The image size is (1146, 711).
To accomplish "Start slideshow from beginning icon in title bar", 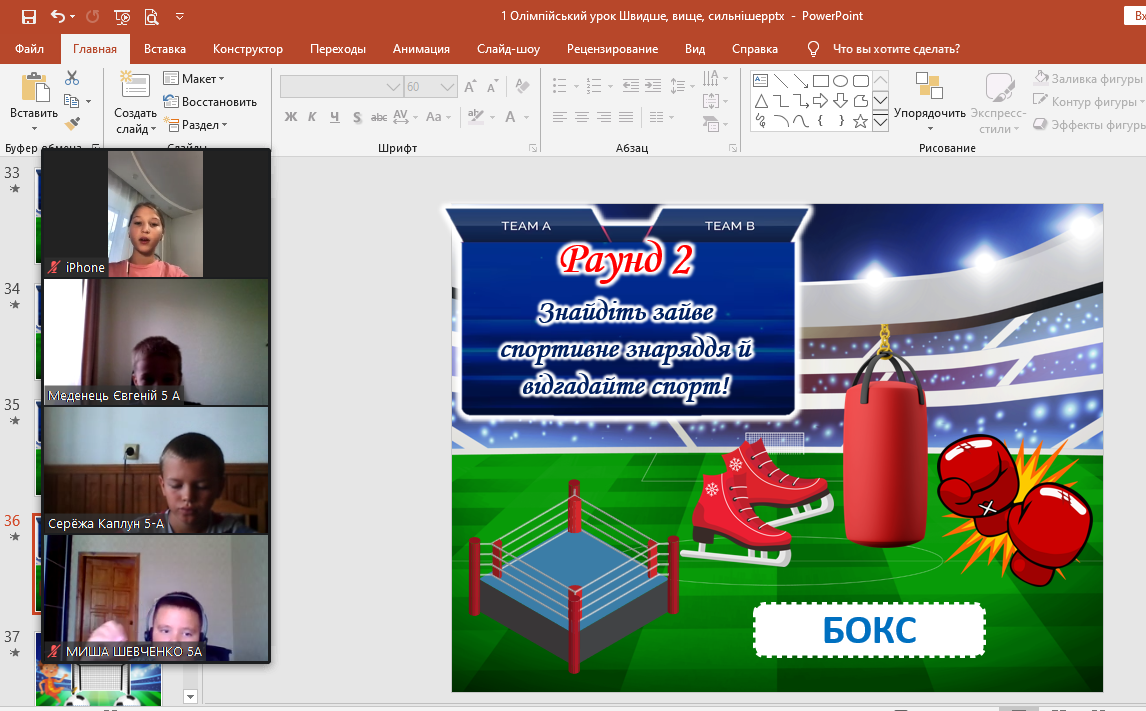I will click(x=122, y=16).
